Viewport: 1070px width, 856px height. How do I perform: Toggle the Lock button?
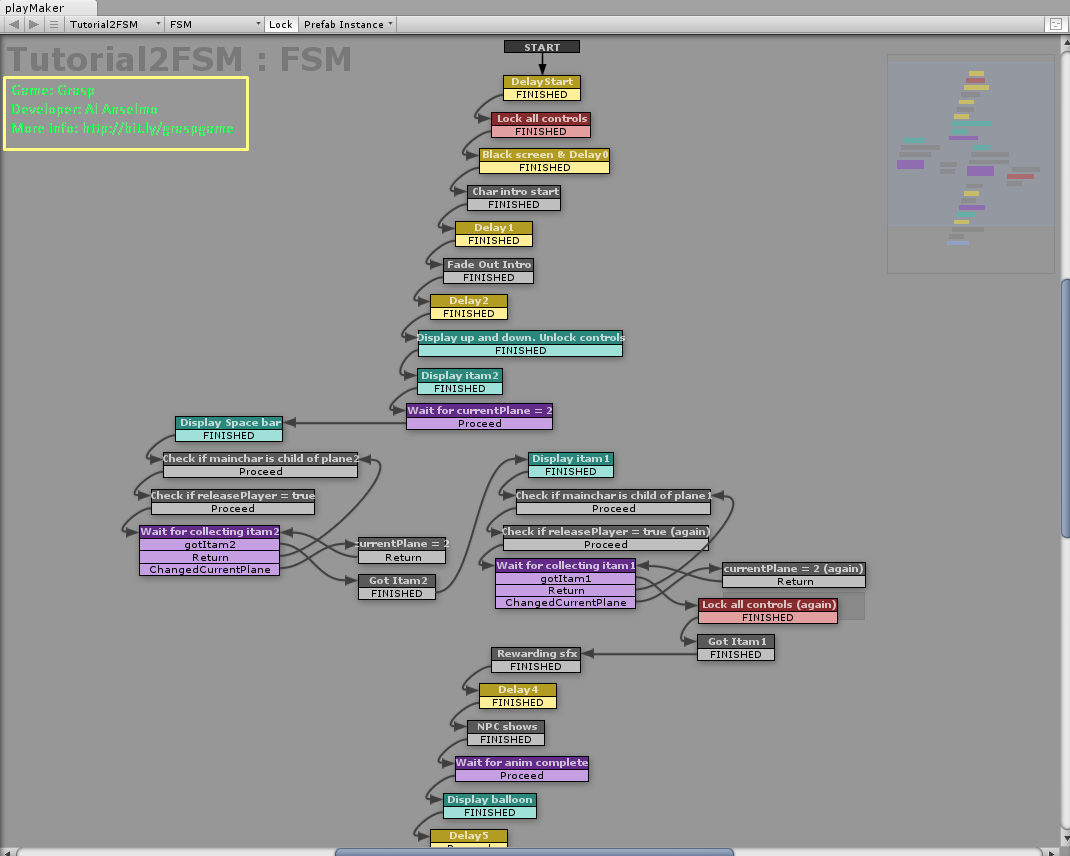pos(280,25)
